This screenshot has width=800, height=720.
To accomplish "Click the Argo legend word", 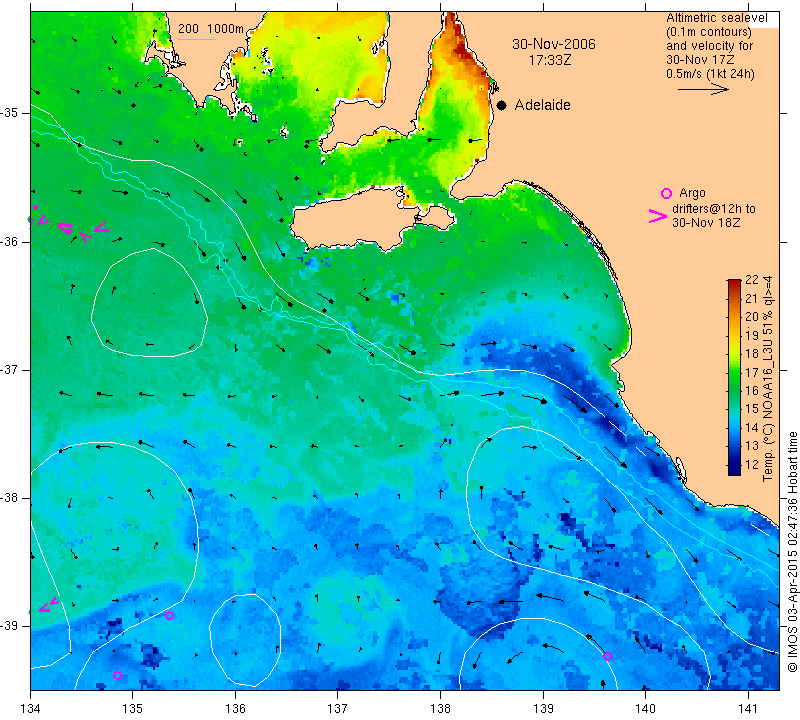I will tap(692, 193).
